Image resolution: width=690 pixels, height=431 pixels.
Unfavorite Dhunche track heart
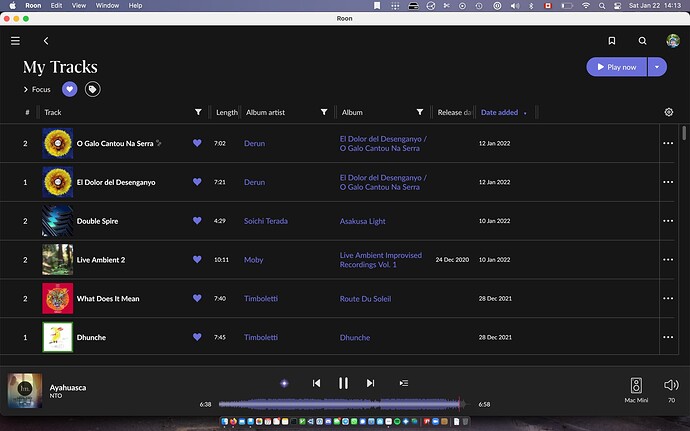pos(197,337)
